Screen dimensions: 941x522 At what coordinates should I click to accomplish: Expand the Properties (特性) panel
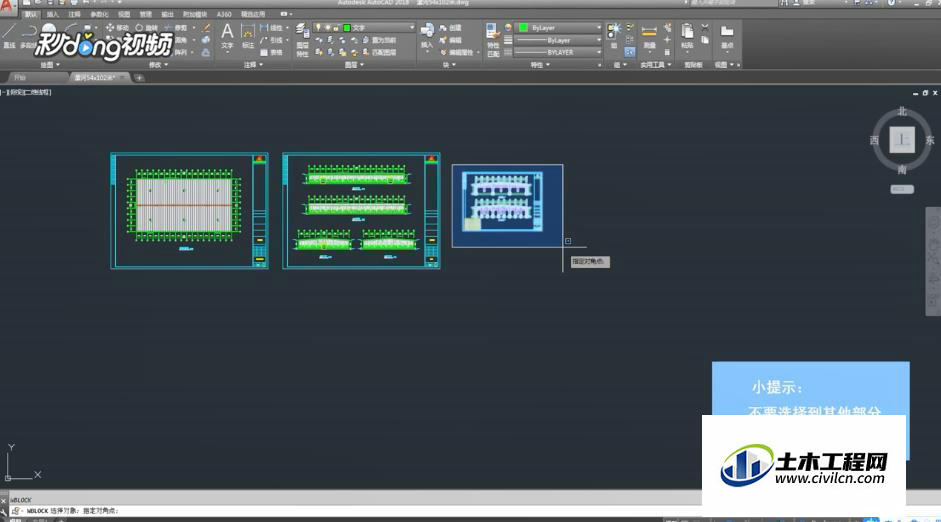[540, 65]
